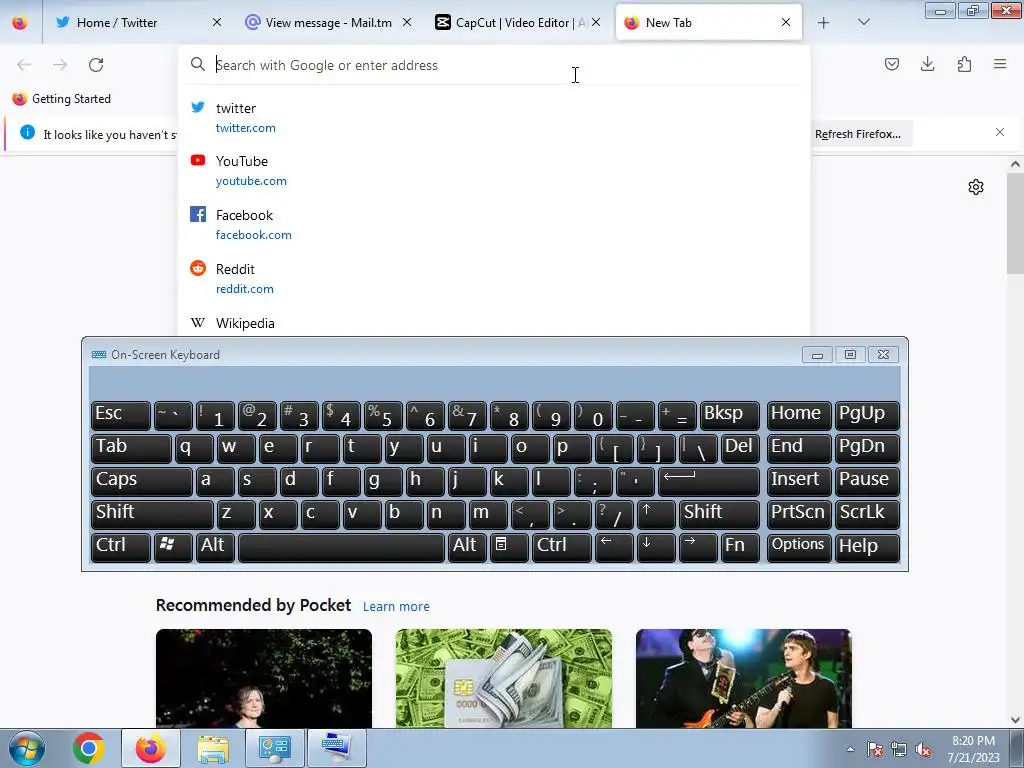Toggle the left Alt key on keyboard
The width and height of the screenshot is (1024, 768).
click(215, 547)
